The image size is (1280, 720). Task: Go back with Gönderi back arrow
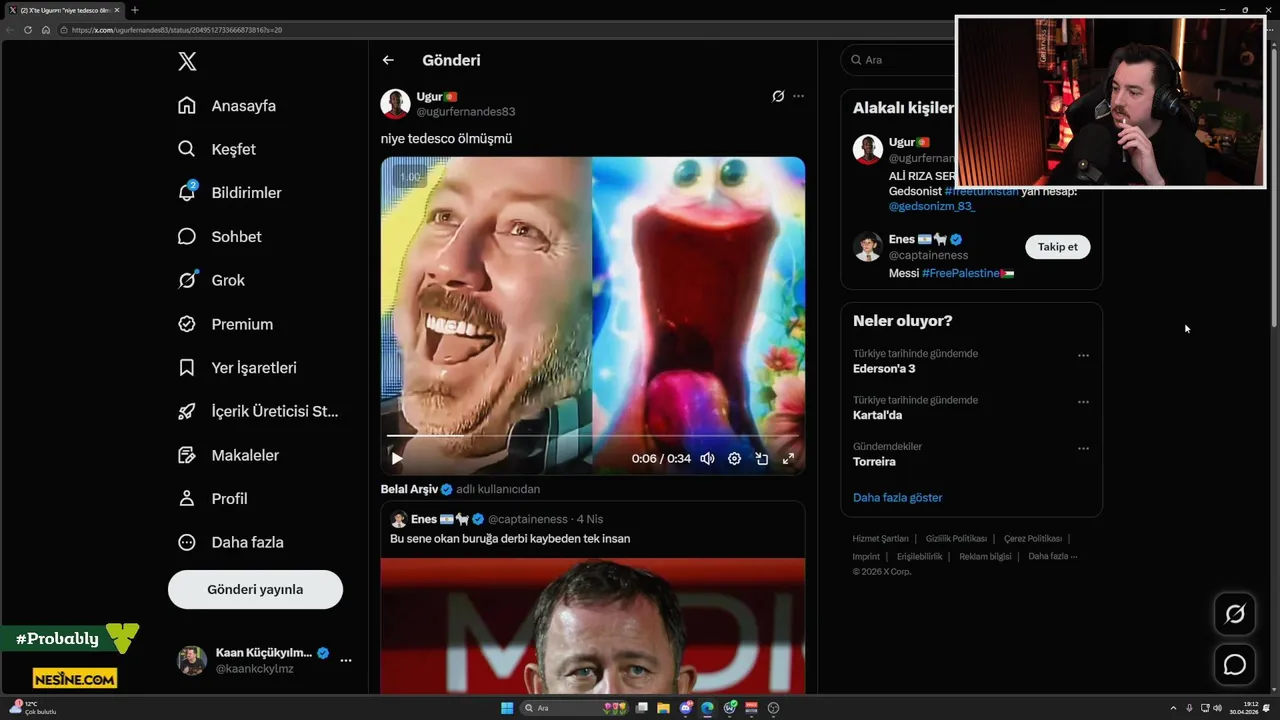click(388, 60)
